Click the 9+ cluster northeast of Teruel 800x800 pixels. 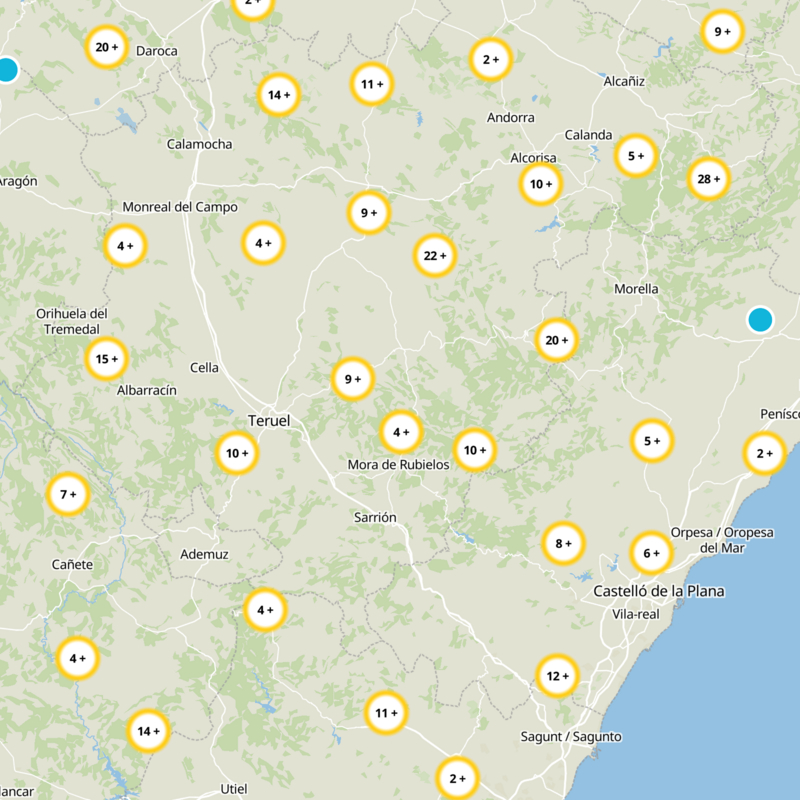pyautogui.click(x=353, y=379)
